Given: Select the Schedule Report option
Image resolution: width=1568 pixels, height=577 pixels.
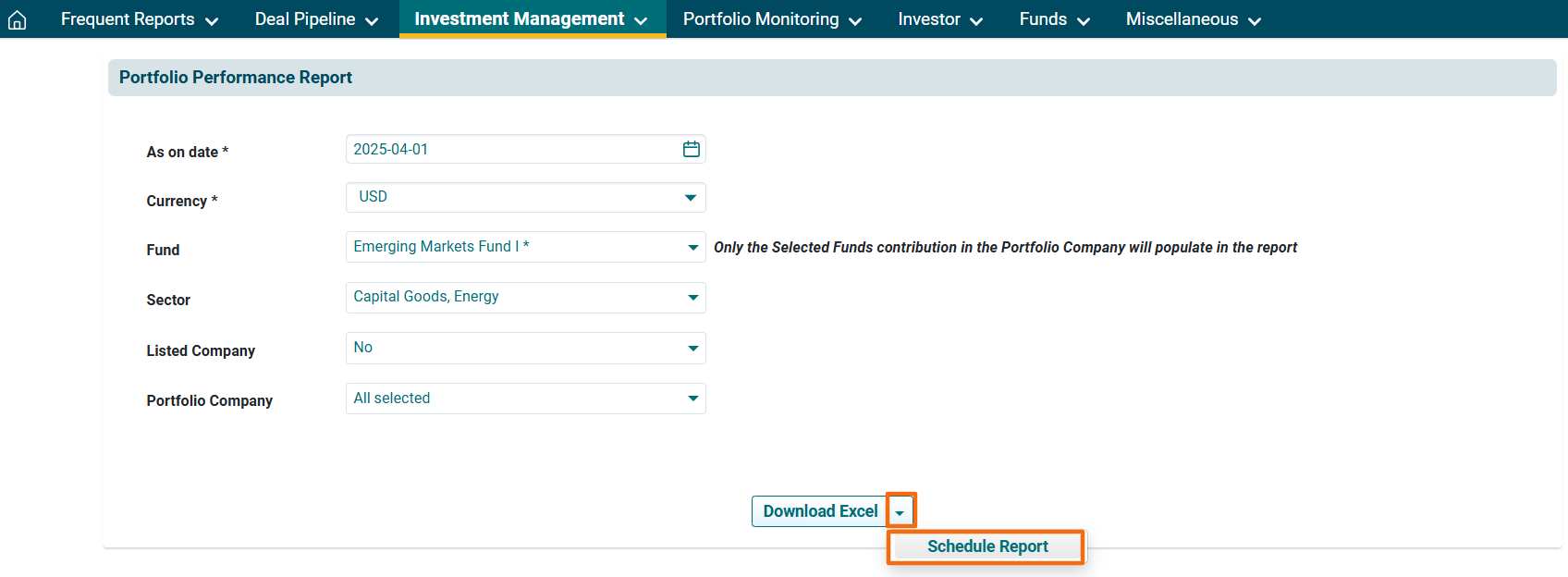Looking at the screenshot, I should [x=986, y=546].
